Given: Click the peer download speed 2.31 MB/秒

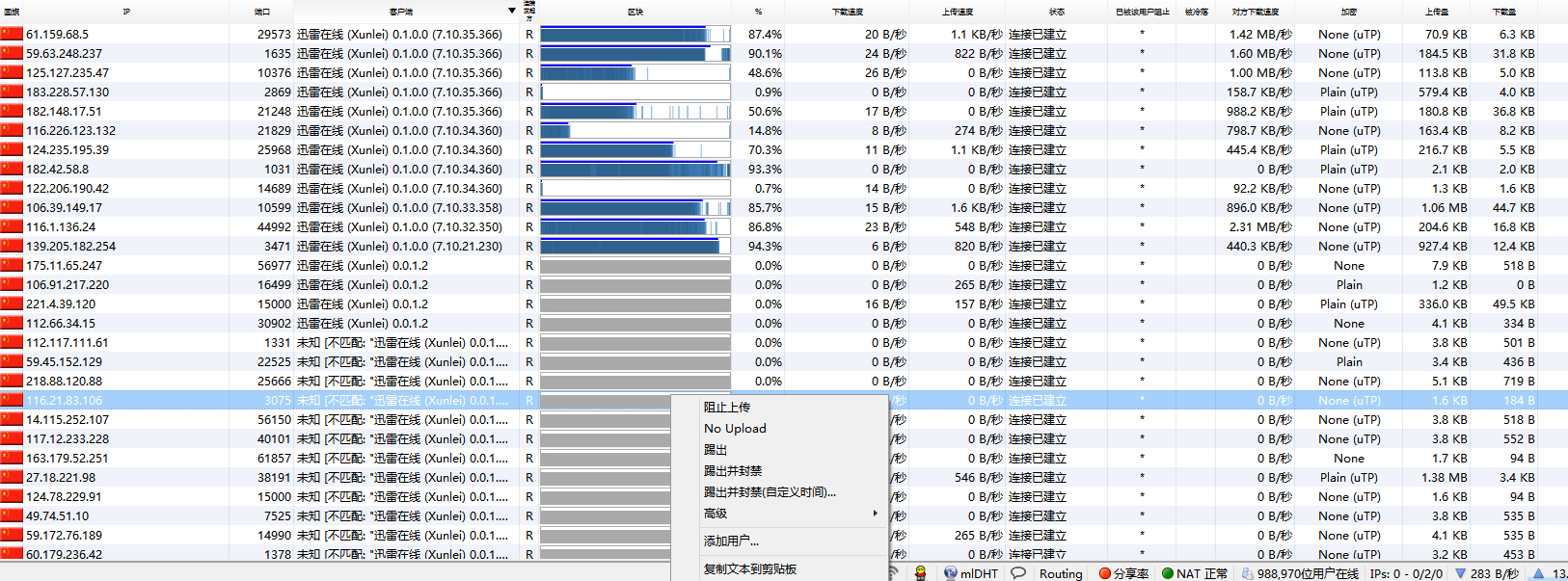Looking at the screenshot, I should (x=1260, y=226).
